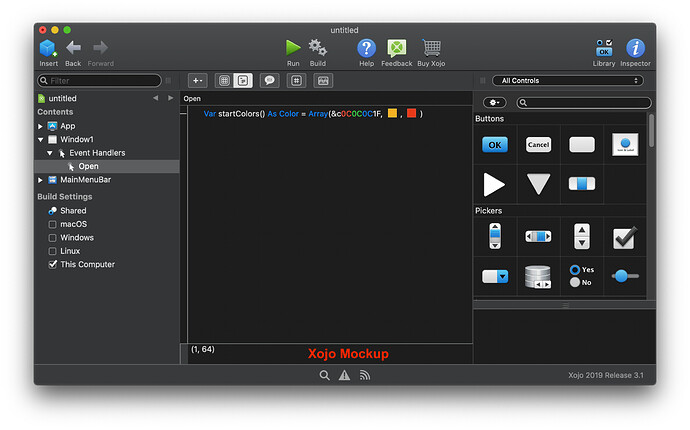Expand the App item
This screenshot has height=430, width=690.
click(40, 126)
